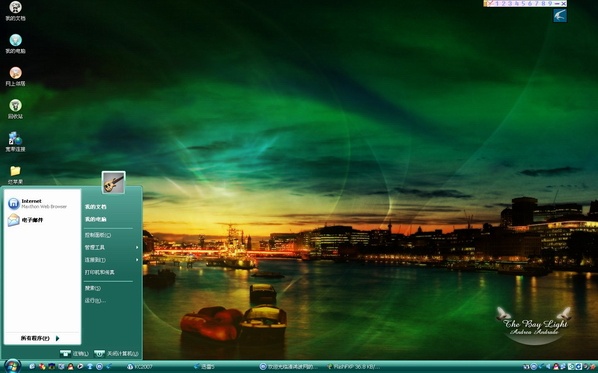Viewport: 598px width, 373px height.
Task: Click the bird icon in the top-right widget
Action: point(560,16)
